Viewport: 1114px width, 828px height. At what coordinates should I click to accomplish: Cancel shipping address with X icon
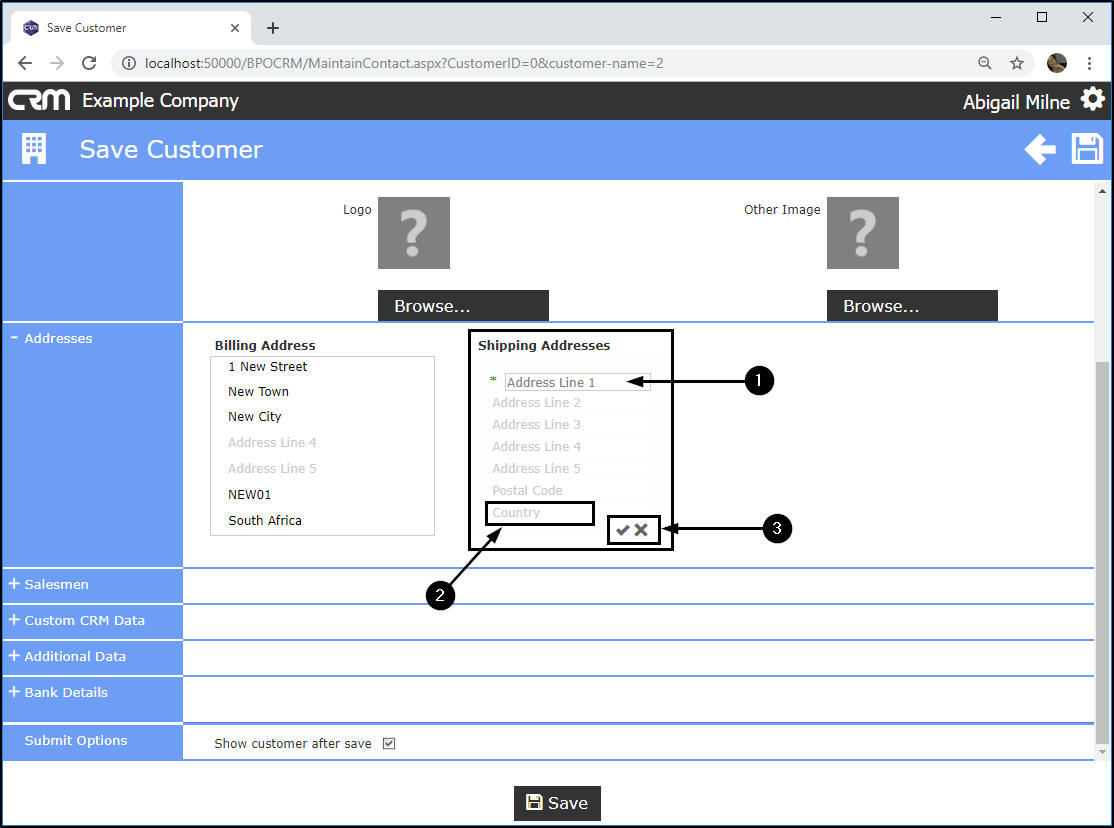[x=641, y=530]
